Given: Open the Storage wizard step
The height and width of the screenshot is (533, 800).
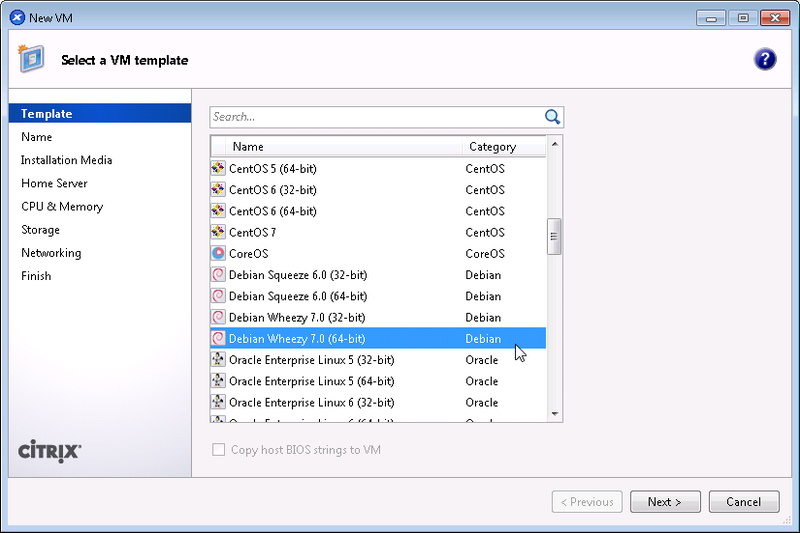Looking at the screenshot, I should [40, 230].
